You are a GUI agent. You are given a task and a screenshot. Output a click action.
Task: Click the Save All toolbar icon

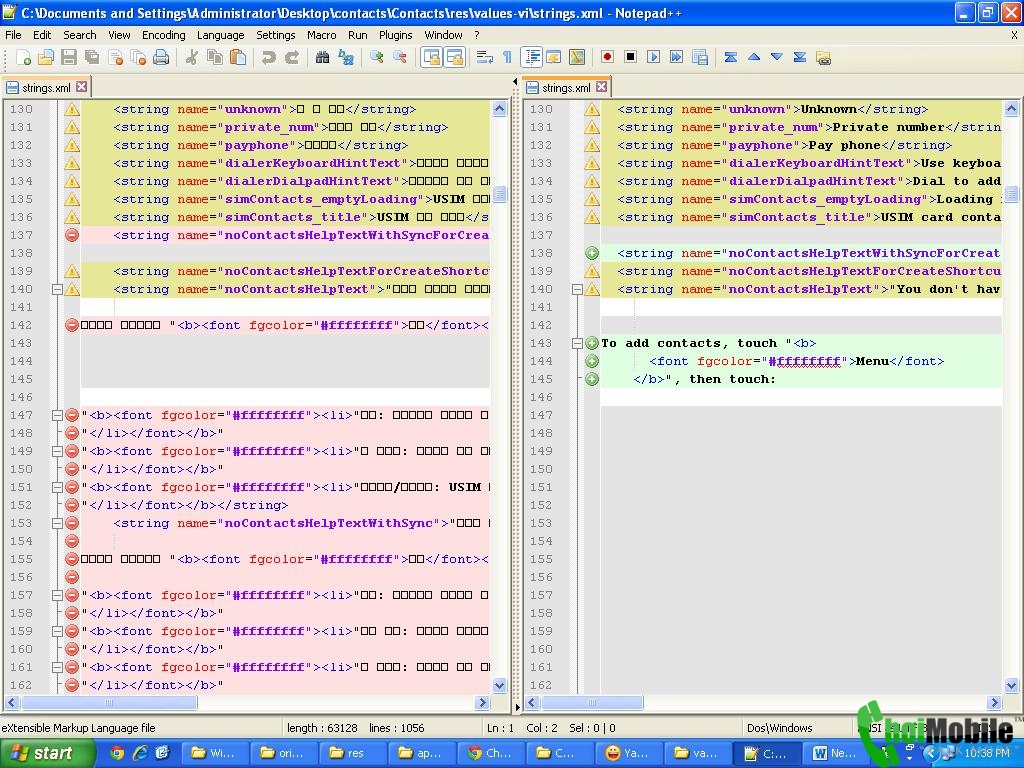click(x=92, y=58)
